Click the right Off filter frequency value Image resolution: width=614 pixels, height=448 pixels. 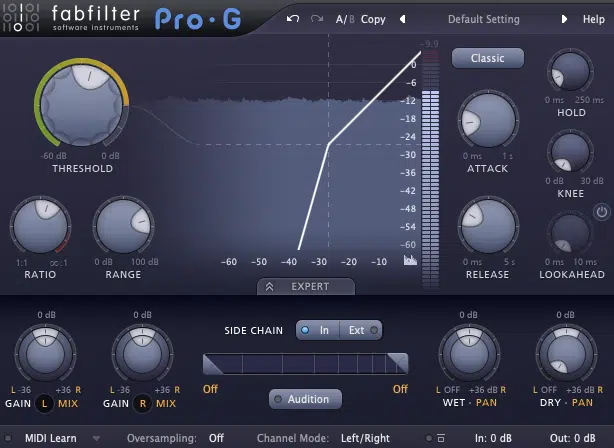[x=400, y=389]
